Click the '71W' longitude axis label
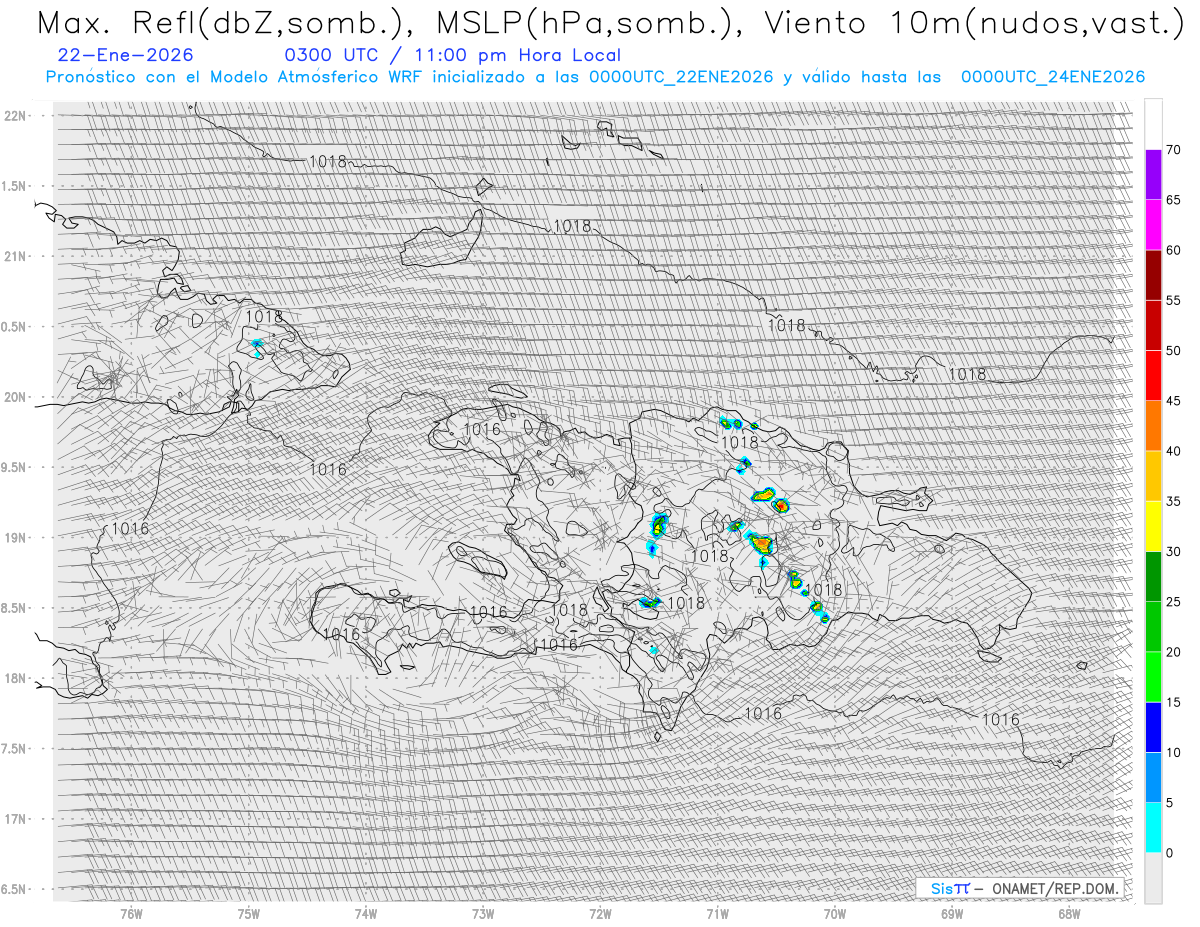Viewport: 1200px width, 927px height. tap(717, 913)
